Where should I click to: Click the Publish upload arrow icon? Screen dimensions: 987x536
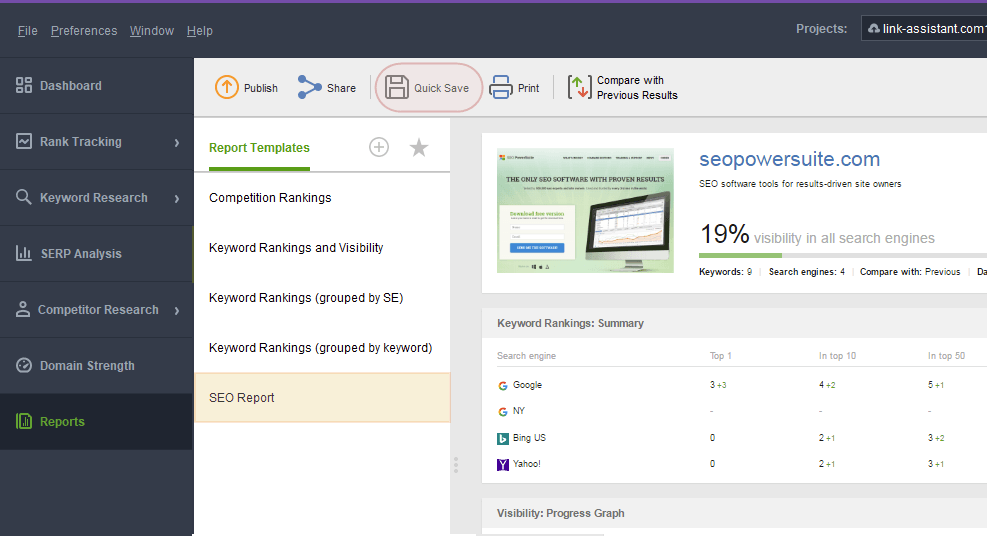pyautogui.click(x=227, y=87)
